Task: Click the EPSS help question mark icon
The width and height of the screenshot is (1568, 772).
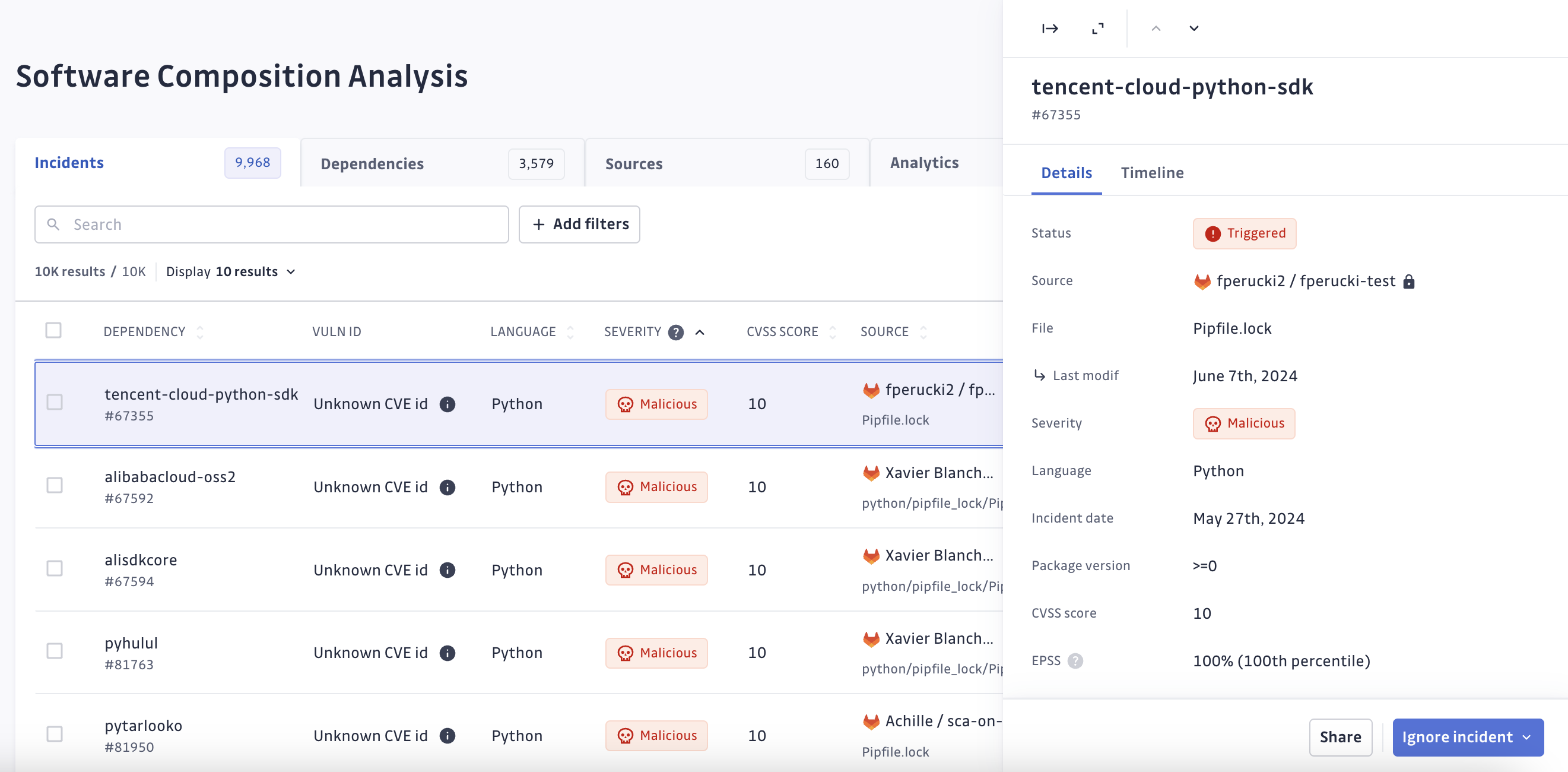Action: click(1075, 660)
